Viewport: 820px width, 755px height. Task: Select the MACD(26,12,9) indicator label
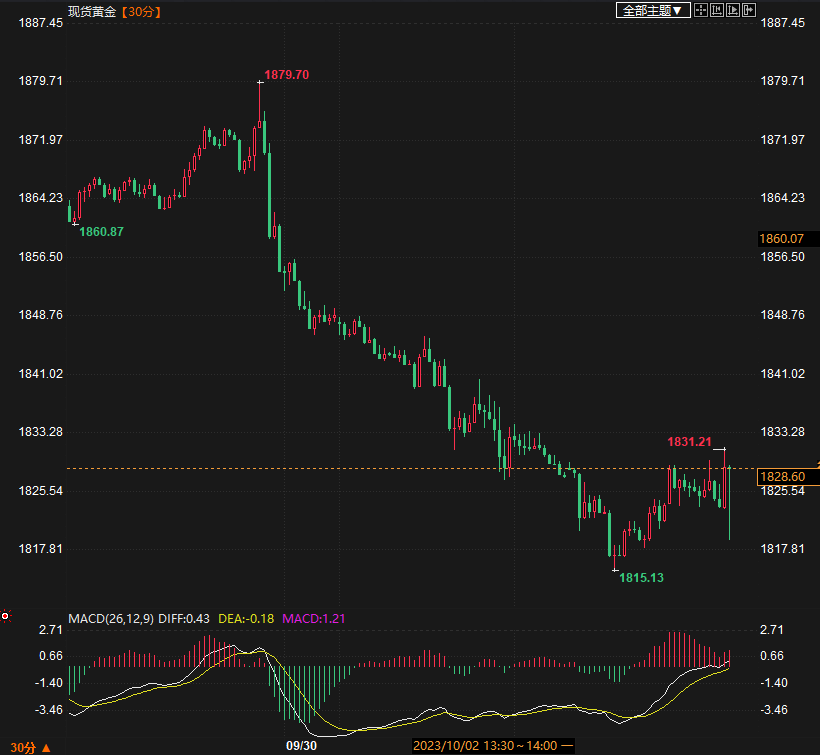click(111, 619)
